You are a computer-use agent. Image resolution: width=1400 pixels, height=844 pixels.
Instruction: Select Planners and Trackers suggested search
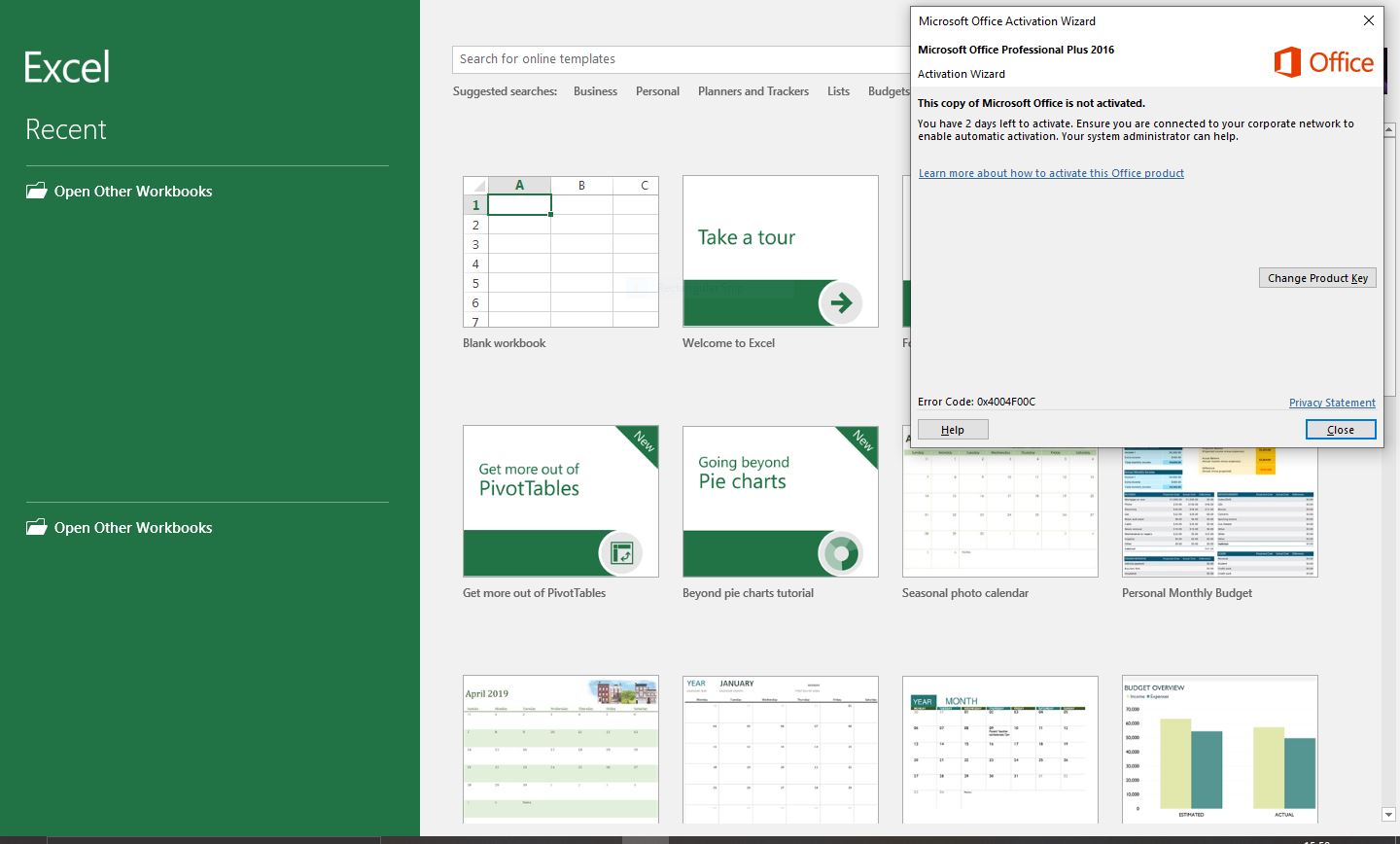pos(753,91)
